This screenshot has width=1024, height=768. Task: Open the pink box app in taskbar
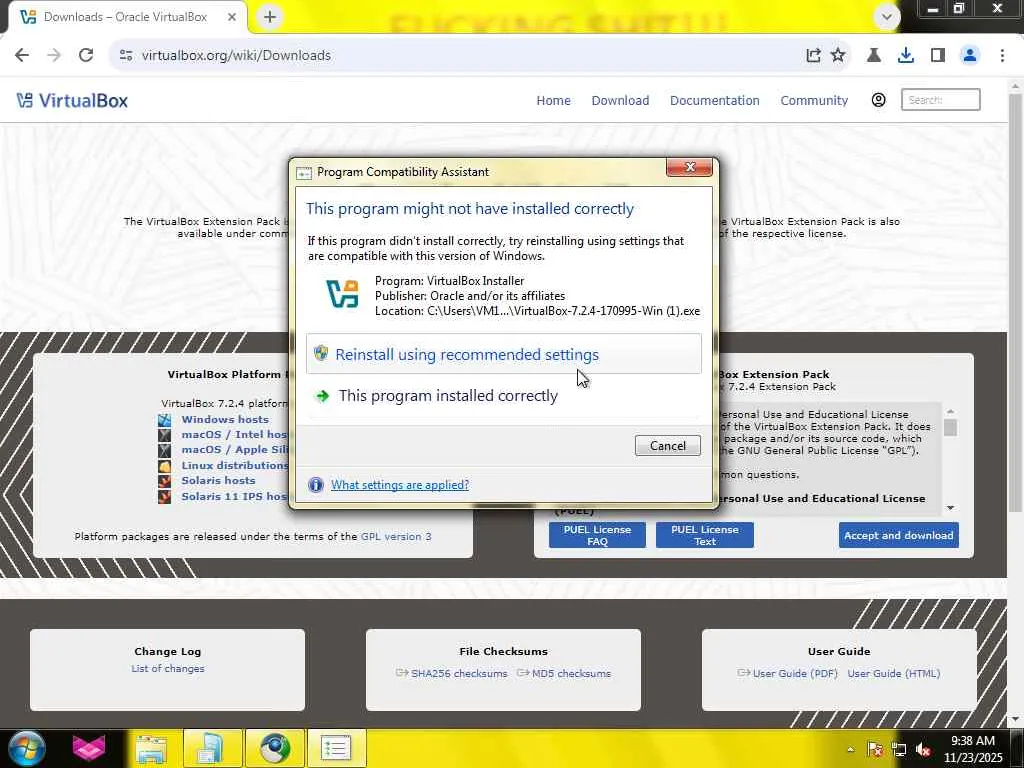[89, 748]
